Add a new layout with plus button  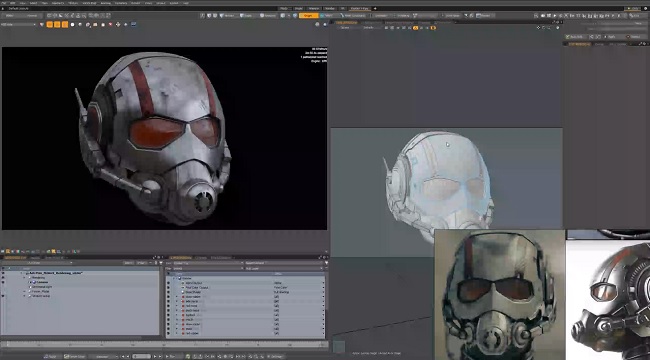pos(375,8)
